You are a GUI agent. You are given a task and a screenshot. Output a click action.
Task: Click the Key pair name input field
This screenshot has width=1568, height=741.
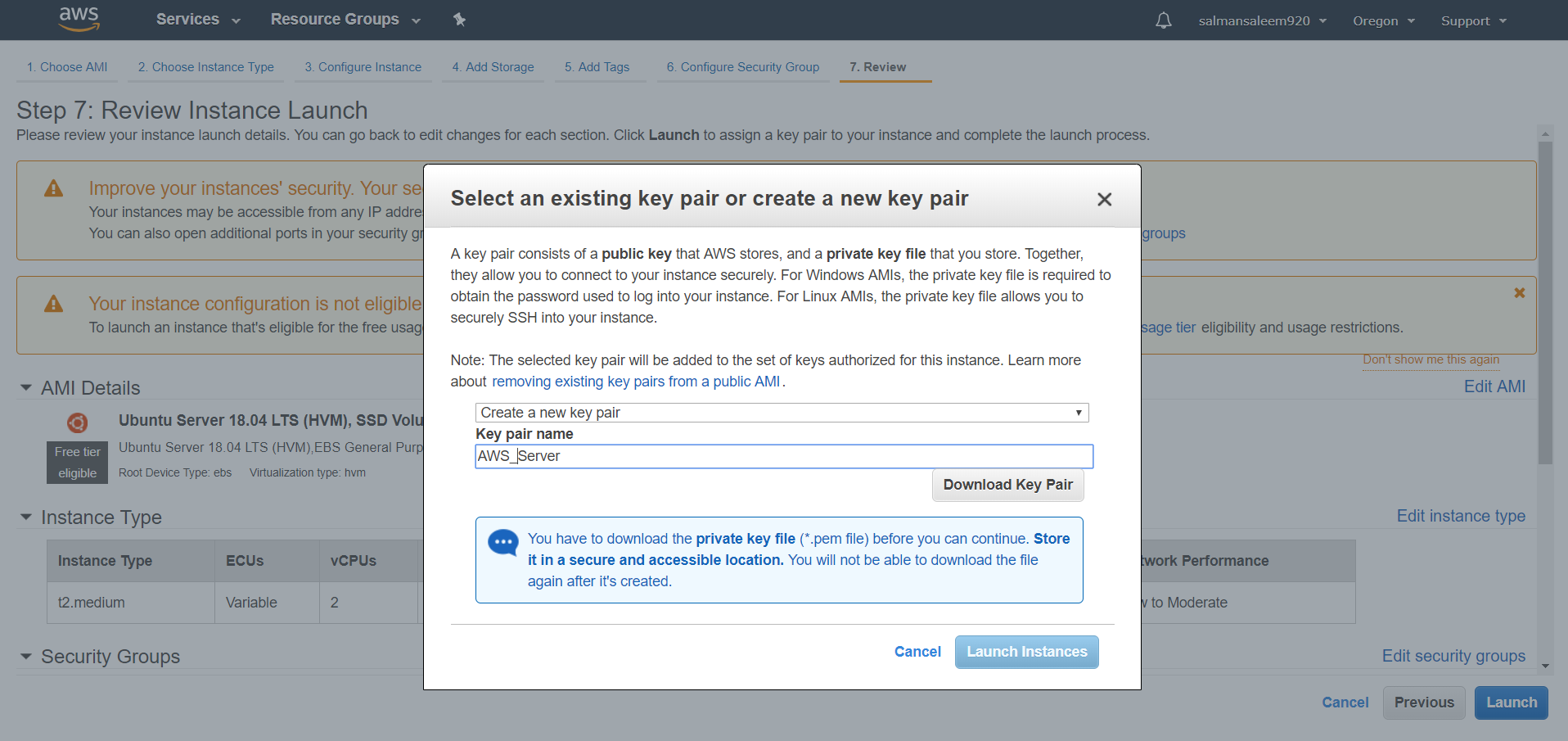coord(783,456)
